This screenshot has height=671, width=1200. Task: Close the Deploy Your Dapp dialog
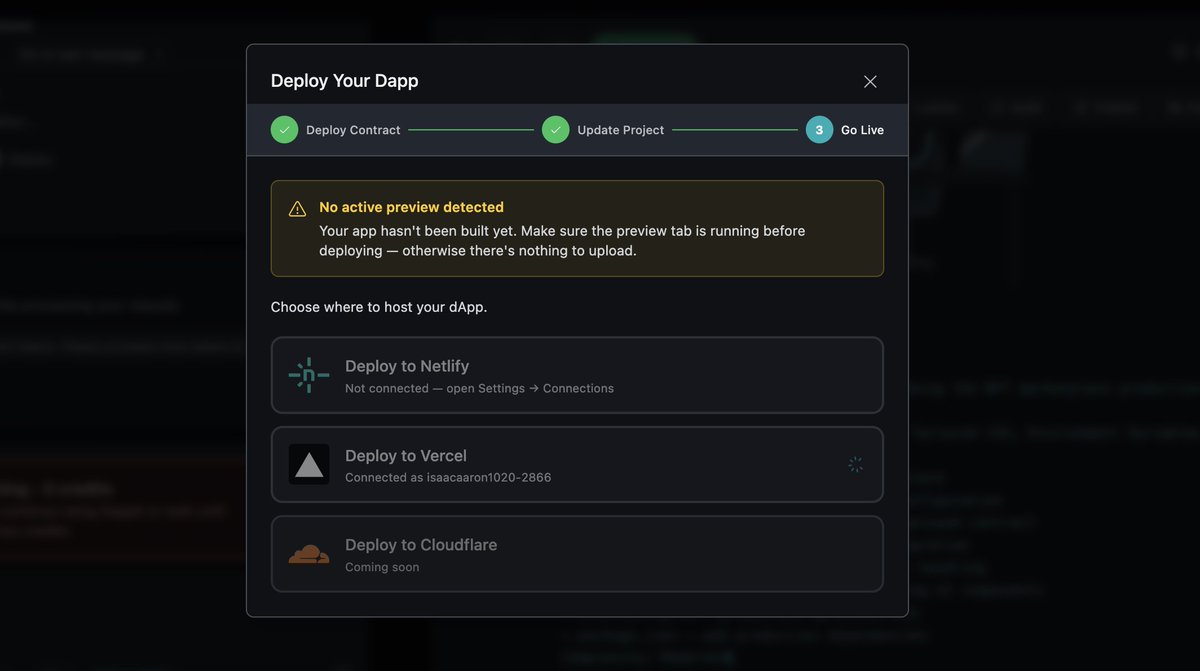tap(870, 81)
